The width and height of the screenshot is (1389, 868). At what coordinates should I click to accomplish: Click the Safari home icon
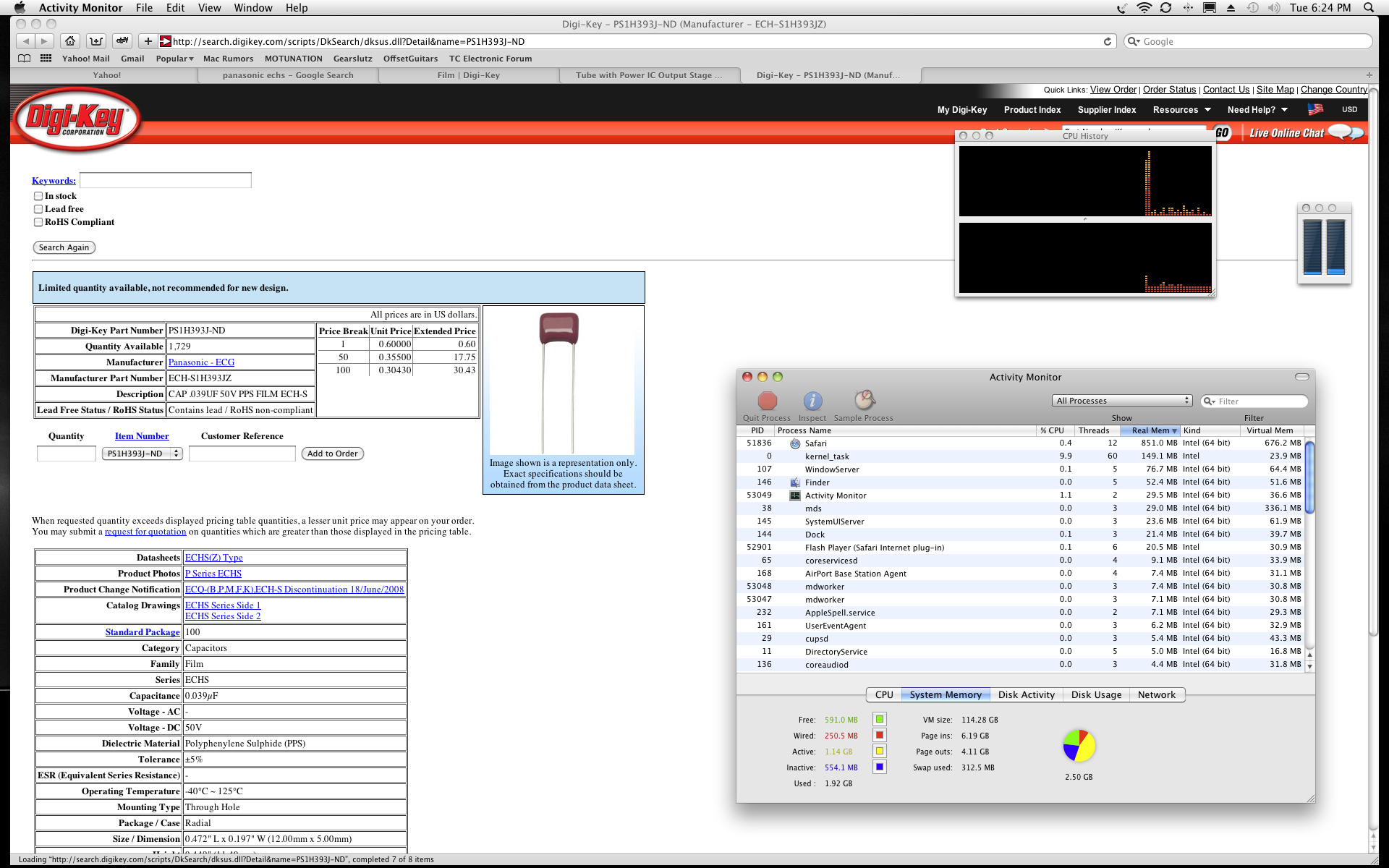click(x=70, y=41)
